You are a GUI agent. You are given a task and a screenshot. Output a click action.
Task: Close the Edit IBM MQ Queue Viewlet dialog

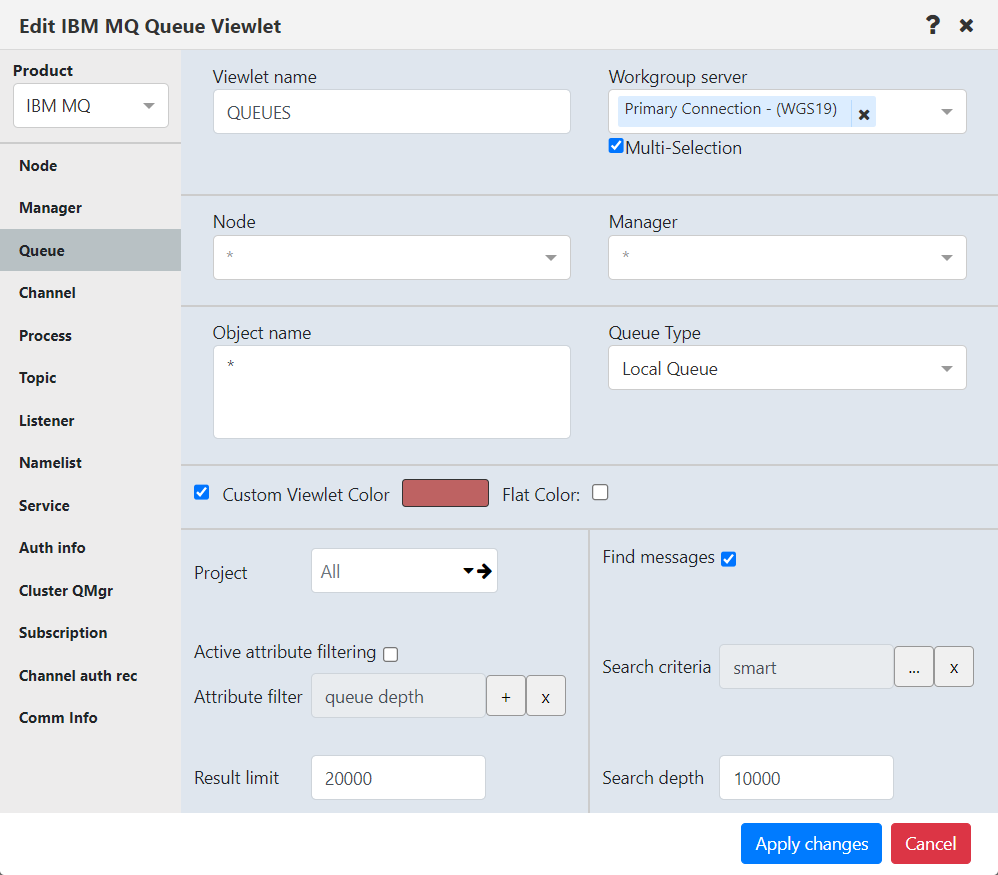click(x=966, y=25)
